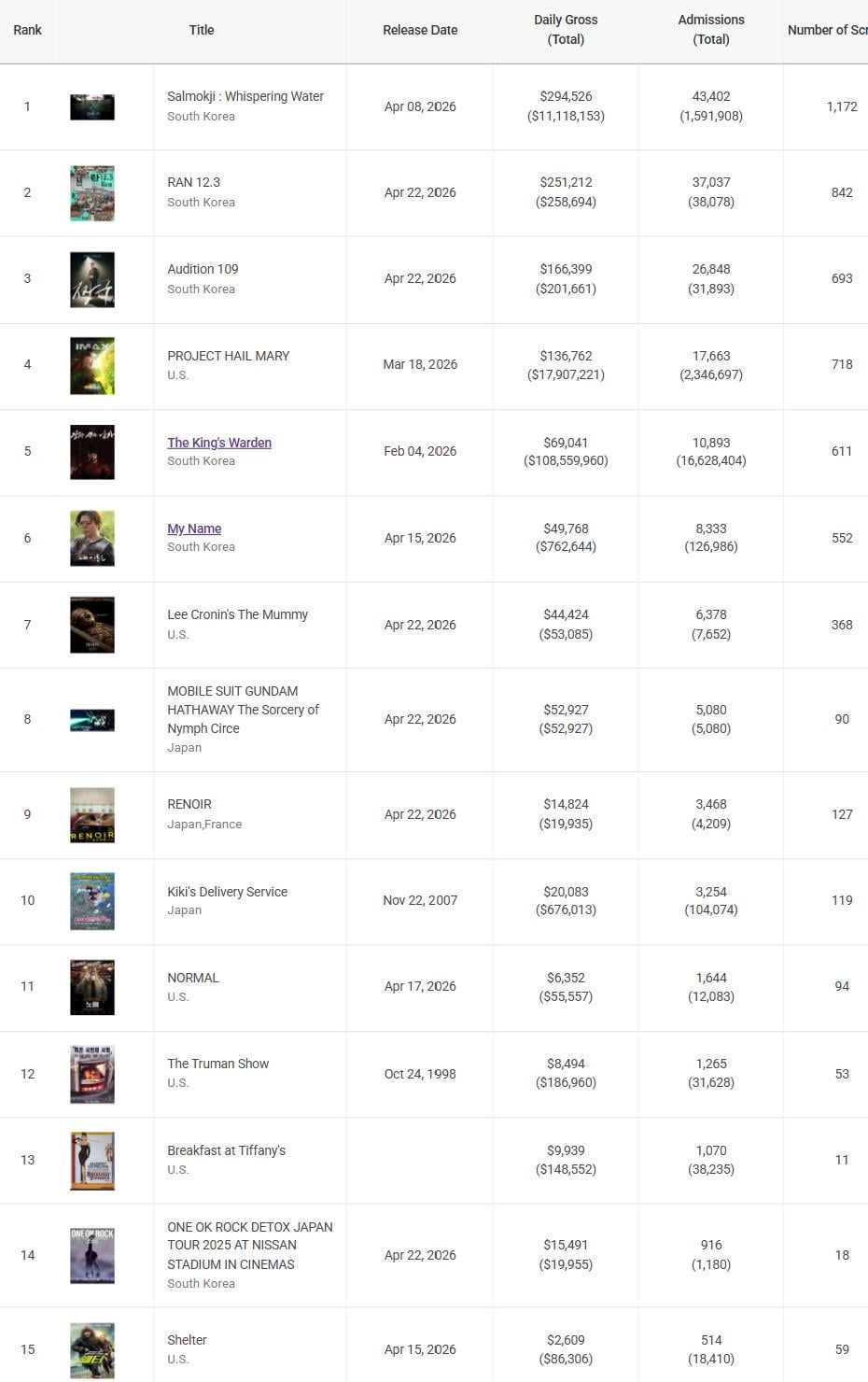
Task: Open Salmokji : Whispering Water title
Action: [x=245, y=96]
